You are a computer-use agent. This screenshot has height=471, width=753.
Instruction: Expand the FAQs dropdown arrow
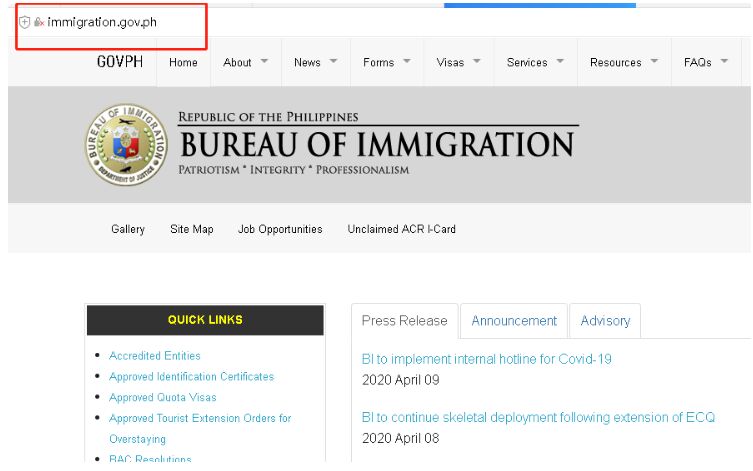[x=724, y=61]
